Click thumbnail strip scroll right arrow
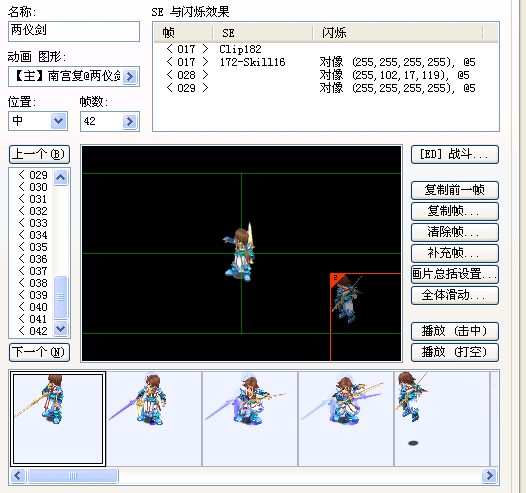The height and width of the screenshot is (493, 526). 489,475
